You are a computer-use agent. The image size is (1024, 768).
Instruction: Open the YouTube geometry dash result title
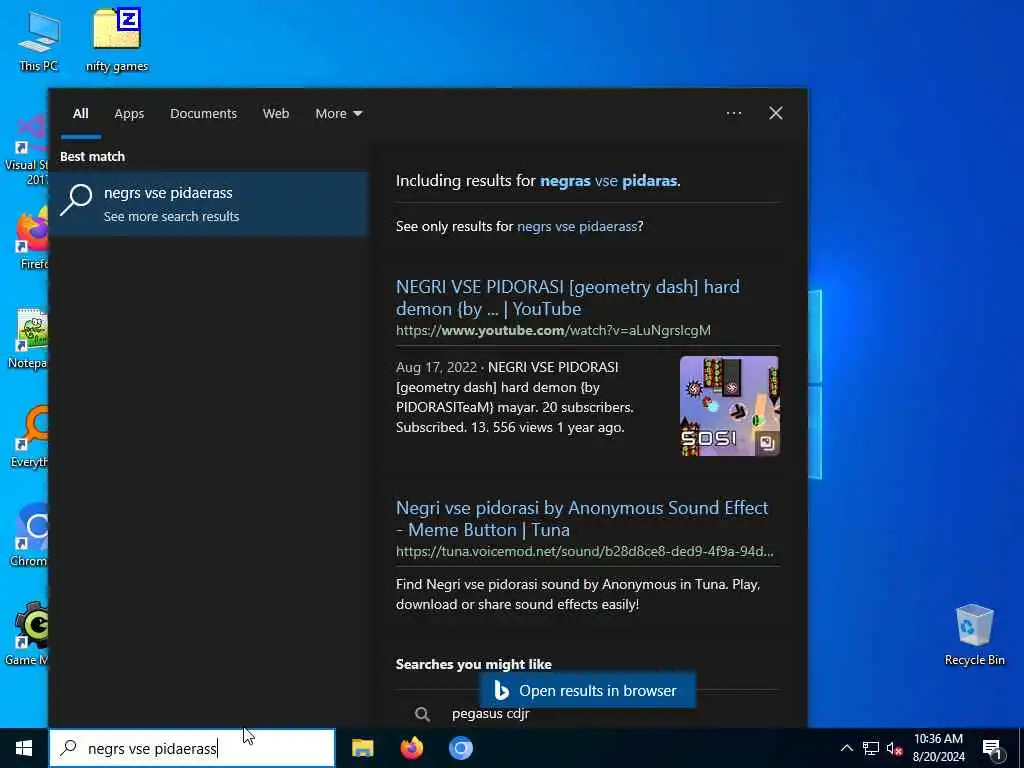[568, 298]
